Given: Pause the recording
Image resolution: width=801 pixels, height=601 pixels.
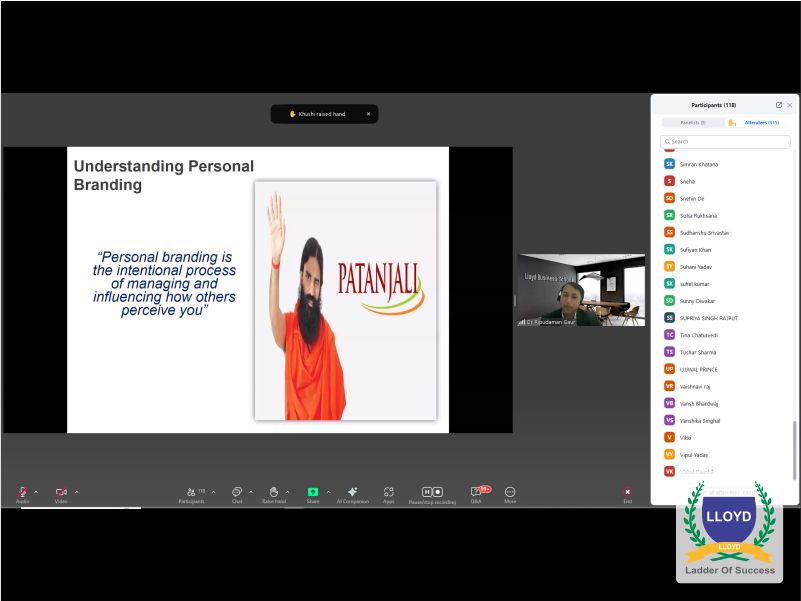Looking at the screenshot, I should pos(427,492).
